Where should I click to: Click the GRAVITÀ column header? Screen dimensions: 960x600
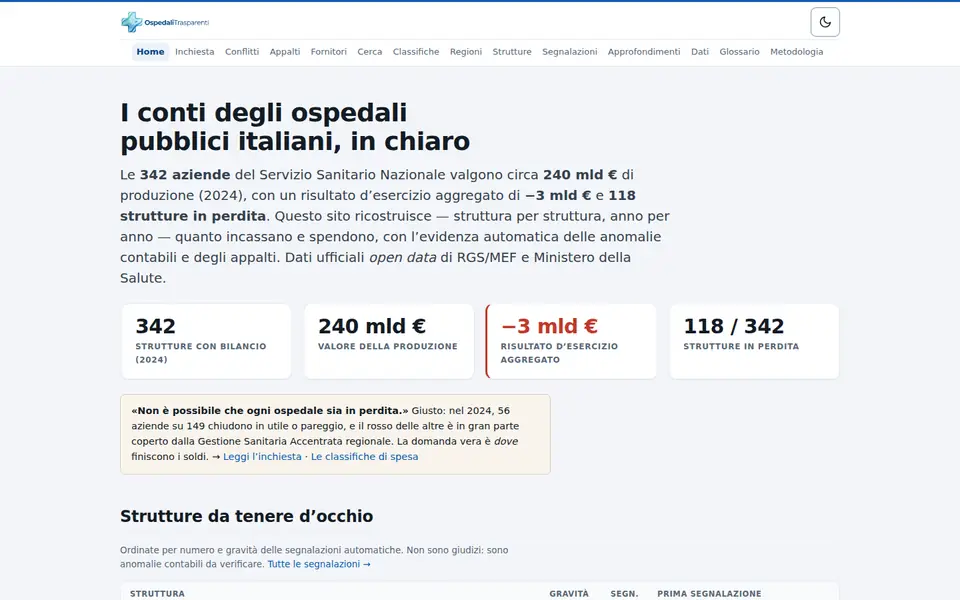(x=569, y=594)
